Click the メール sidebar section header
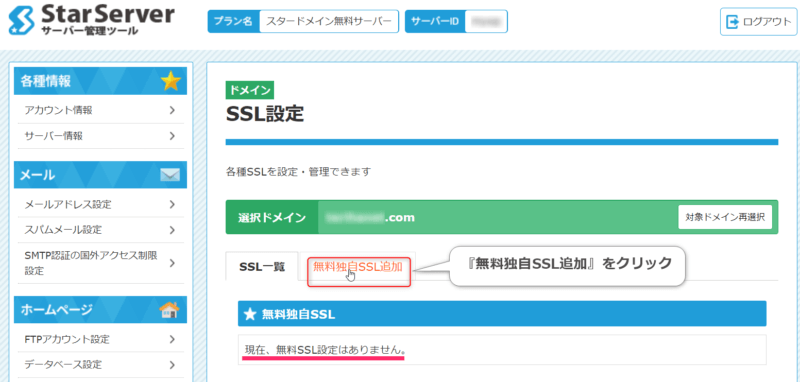800x382 pixels. coord(101,175)
